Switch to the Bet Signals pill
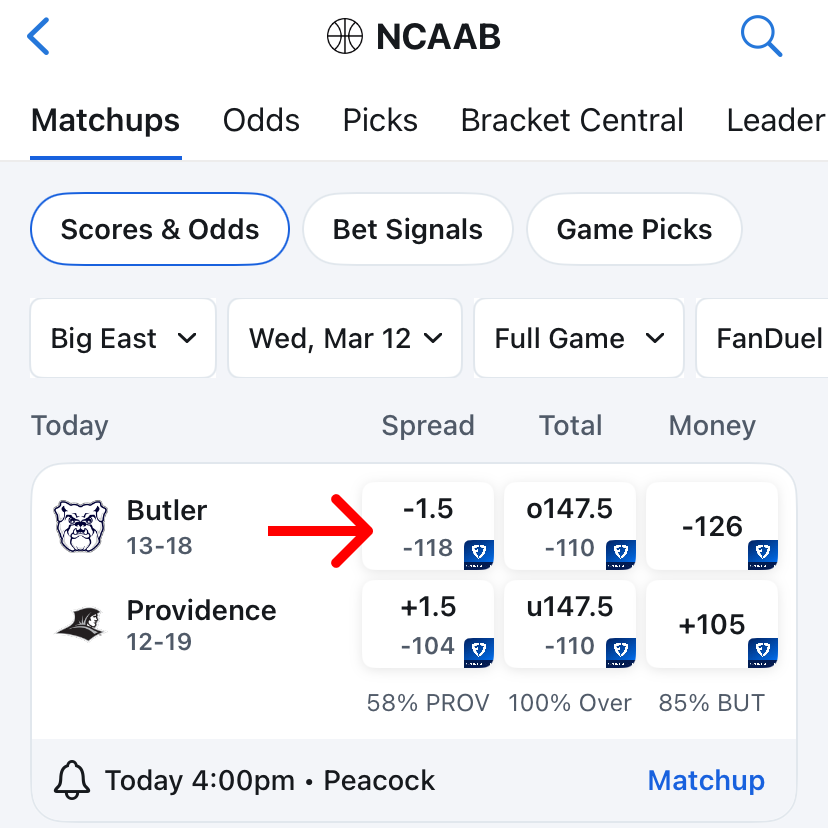 tap(408, 229)
